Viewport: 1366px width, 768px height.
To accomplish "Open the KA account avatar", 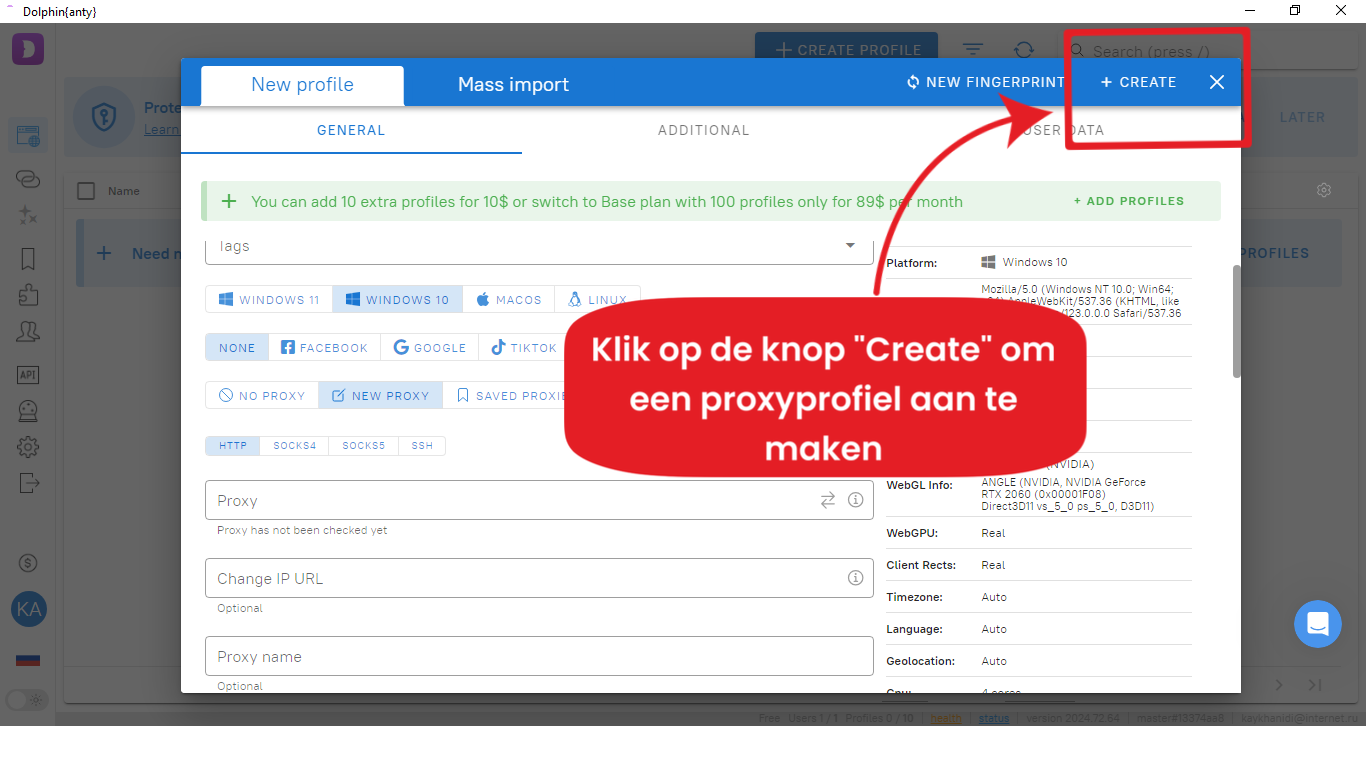I will pos(29,609).
